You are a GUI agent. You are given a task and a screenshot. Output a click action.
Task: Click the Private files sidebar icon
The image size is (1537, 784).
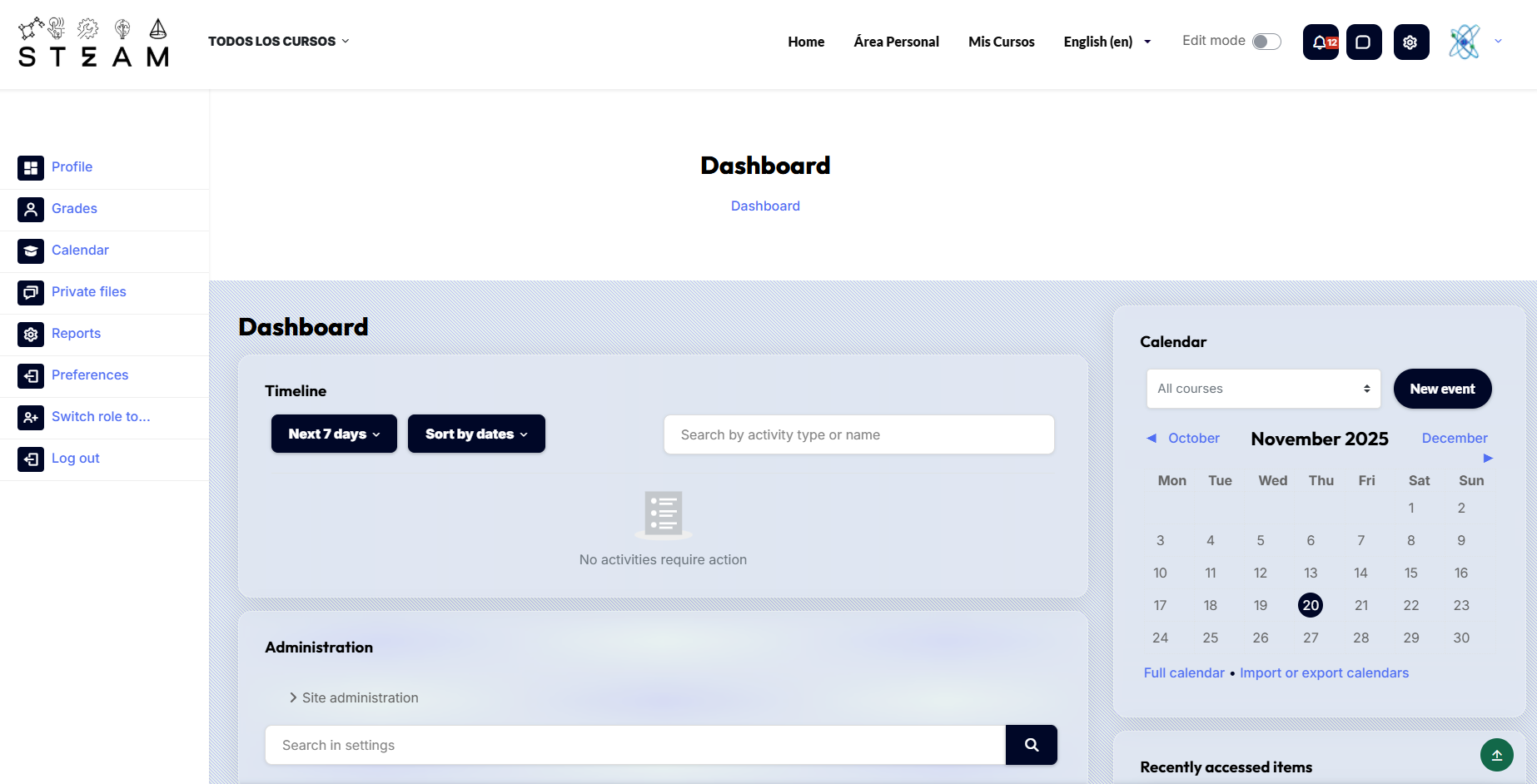click(x=31, y=292)
